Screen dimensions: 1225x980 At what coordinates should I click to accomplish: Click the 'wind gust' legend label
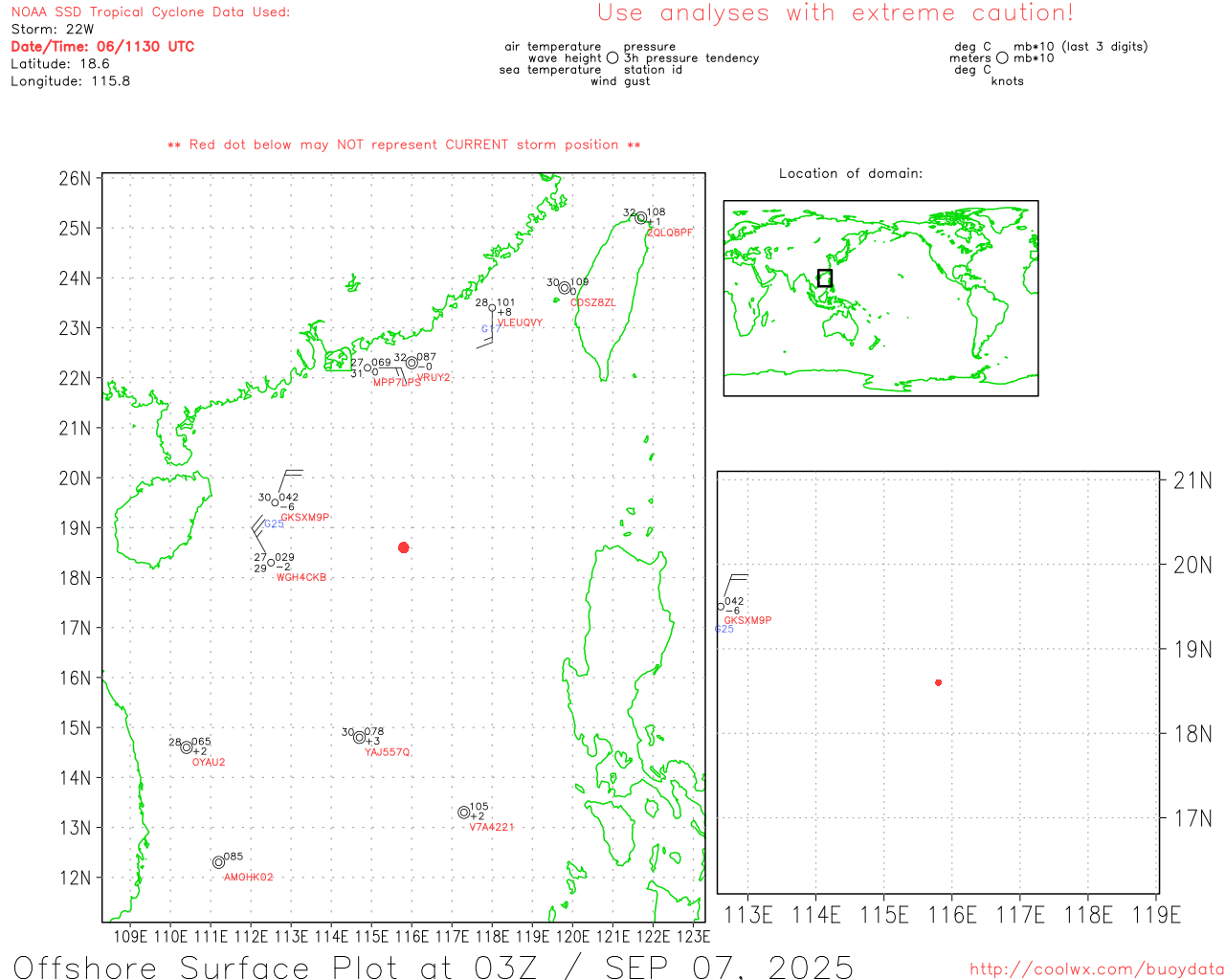point(620,81)
